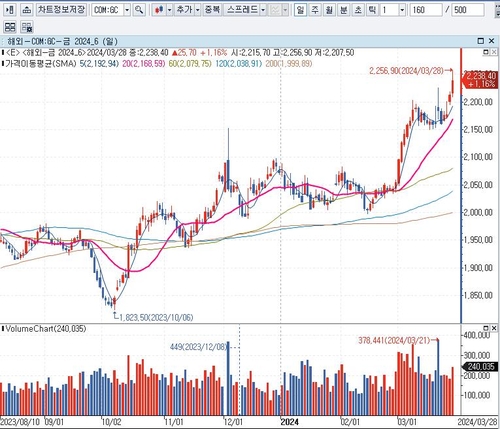The height and width of the screenshot is (429, 500).
Task: Switch to 주 weekly period
Action: [x=315, y=10]
